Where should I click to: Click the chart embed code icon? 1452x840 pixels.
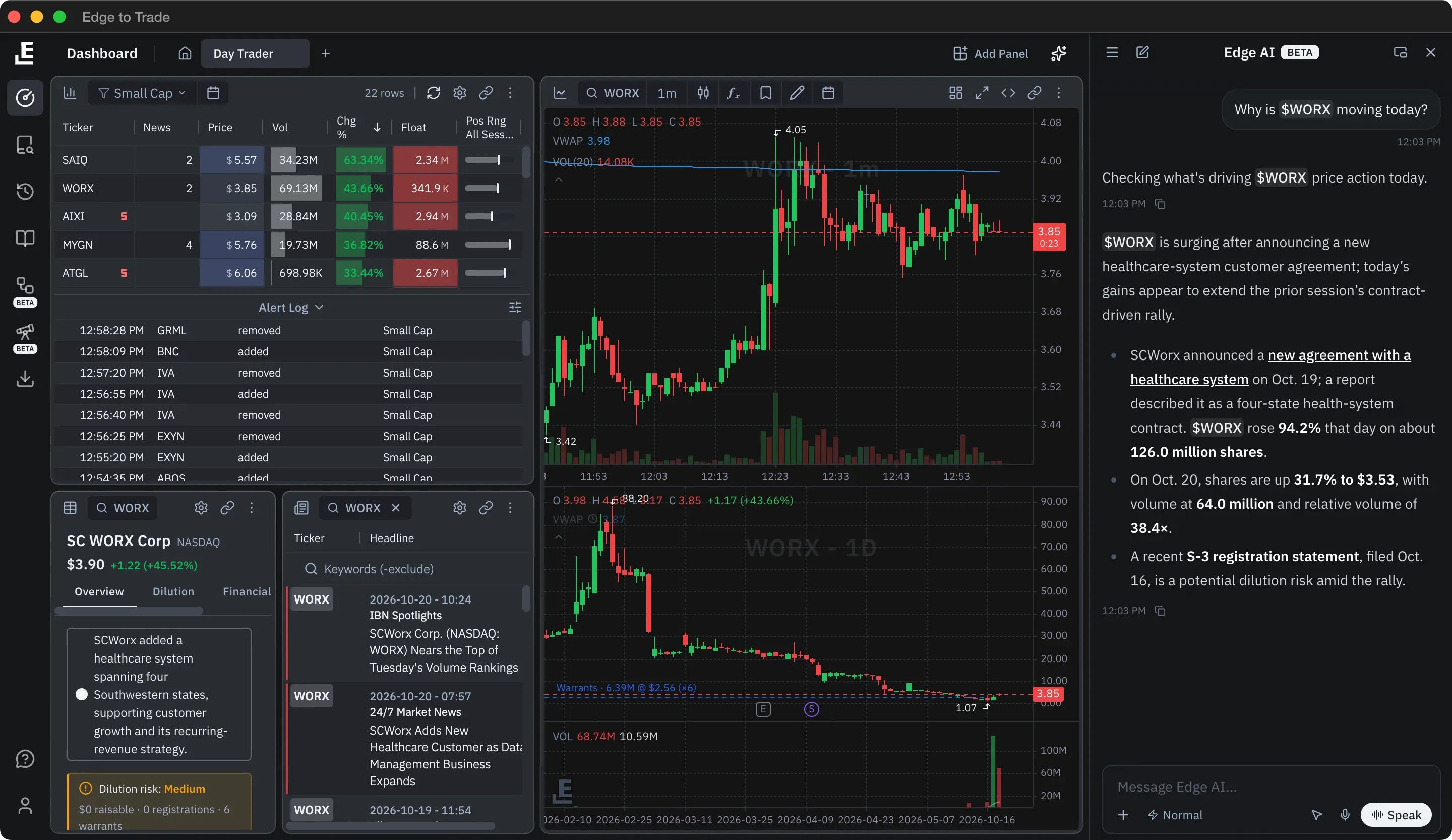coord(1008,93)
